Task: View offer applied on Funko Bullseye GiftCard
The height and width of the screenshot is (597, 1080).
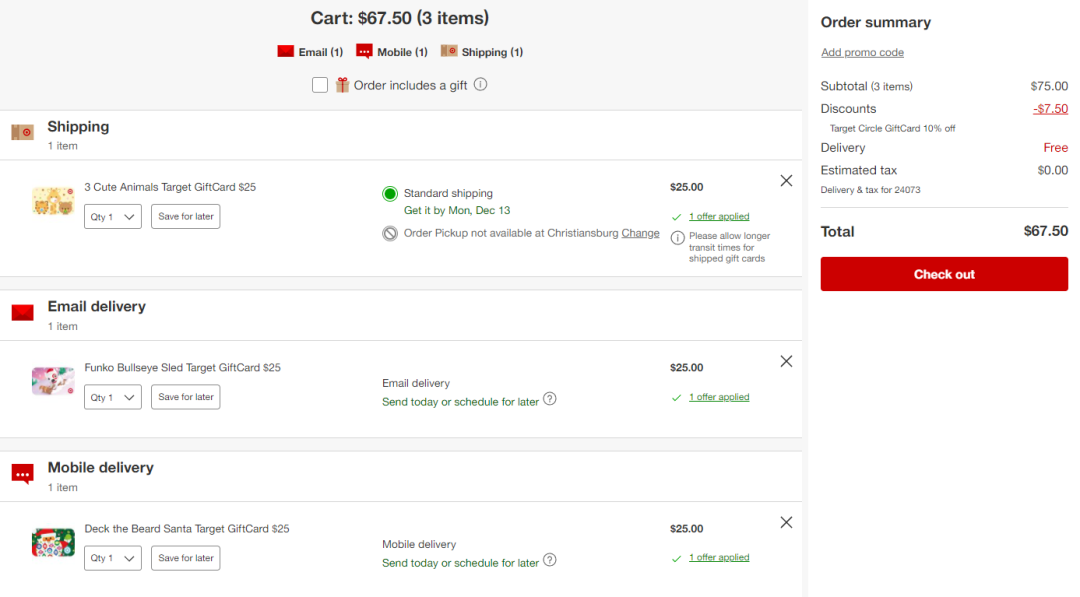Action: coord(719,397)
